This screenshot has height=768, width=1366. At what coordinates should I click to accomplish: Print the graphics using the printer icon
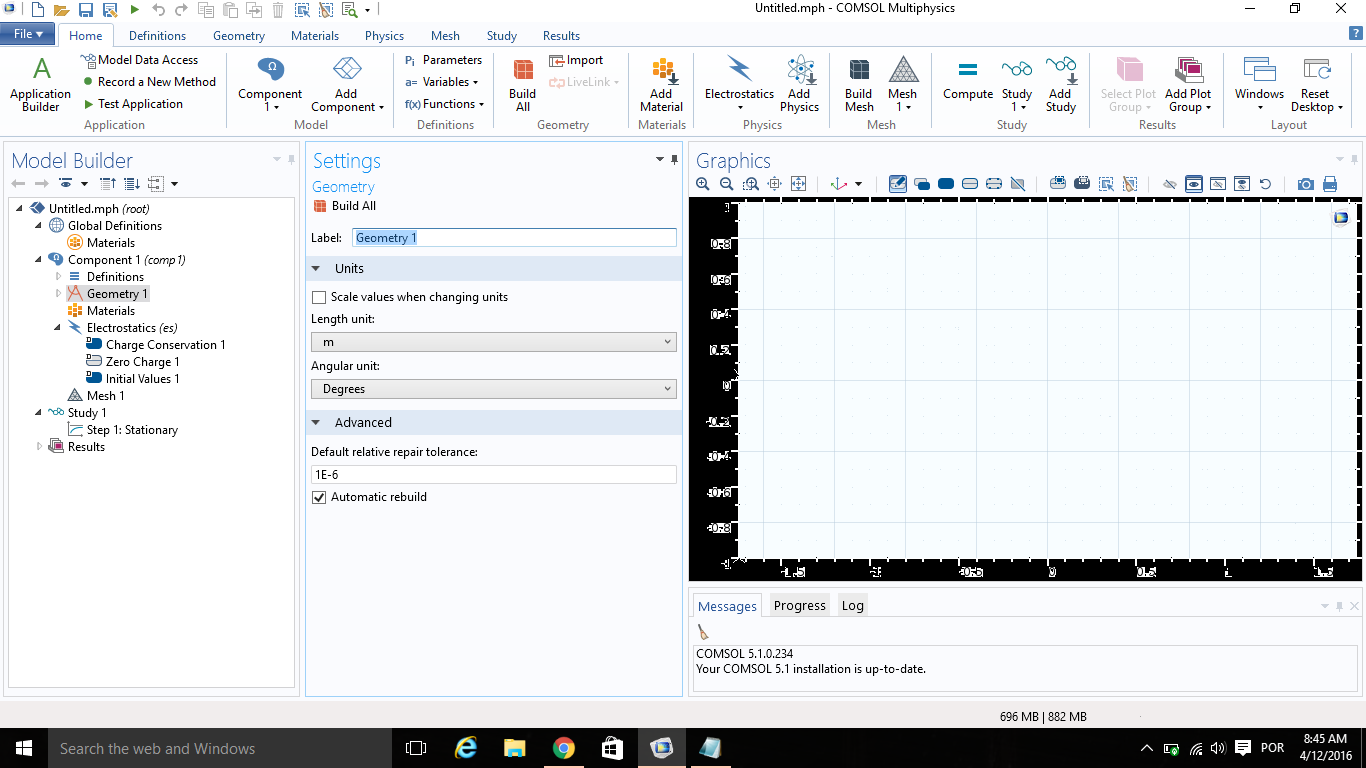[x=1330, y=184]
